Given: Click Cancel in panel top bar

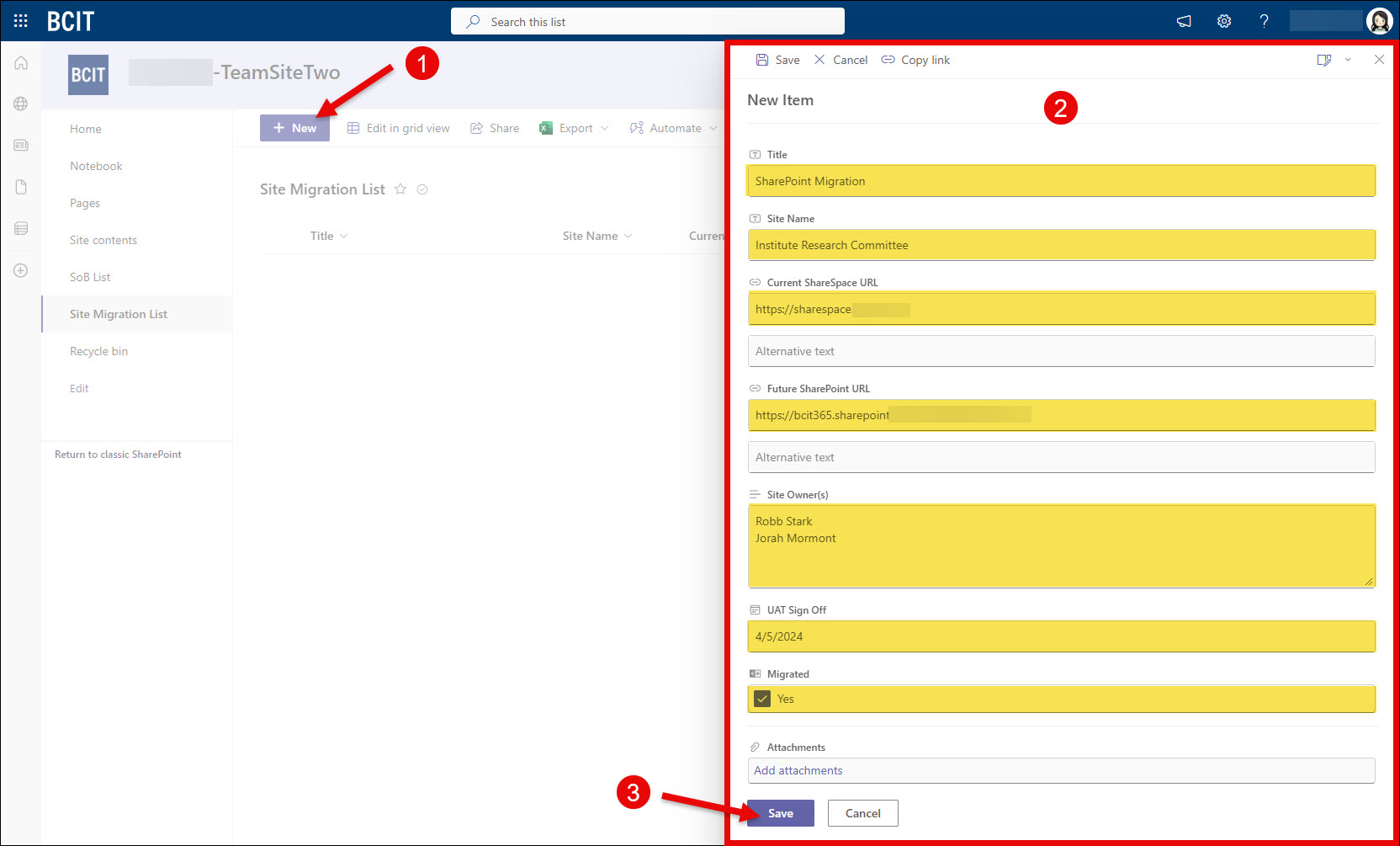Looking at the screenshot, I should (841, 60).
